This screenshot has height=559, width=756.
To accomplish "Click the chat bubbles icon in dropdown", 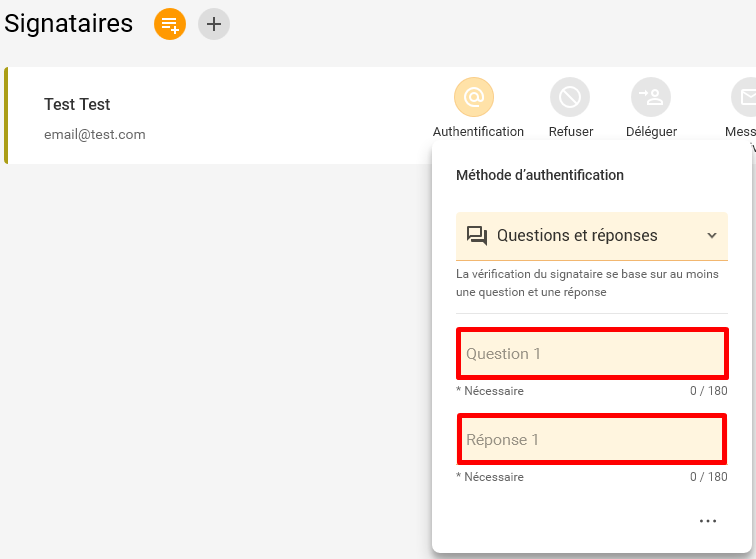I will point(477,236).
